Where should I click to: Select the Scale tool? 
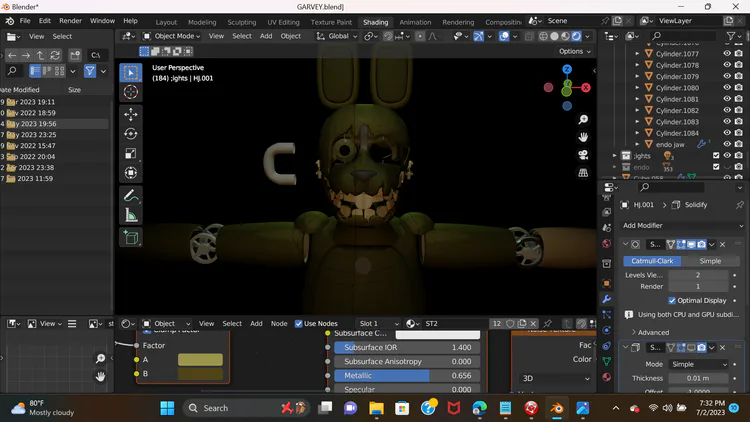click(x=131, y=153)
